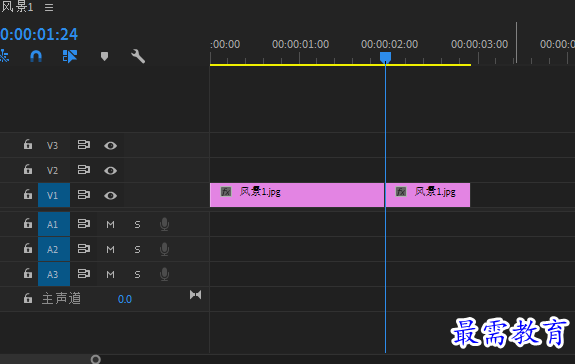Add a marker with the marker icon
The image size is (575, 364).
(x=105, y=56)
